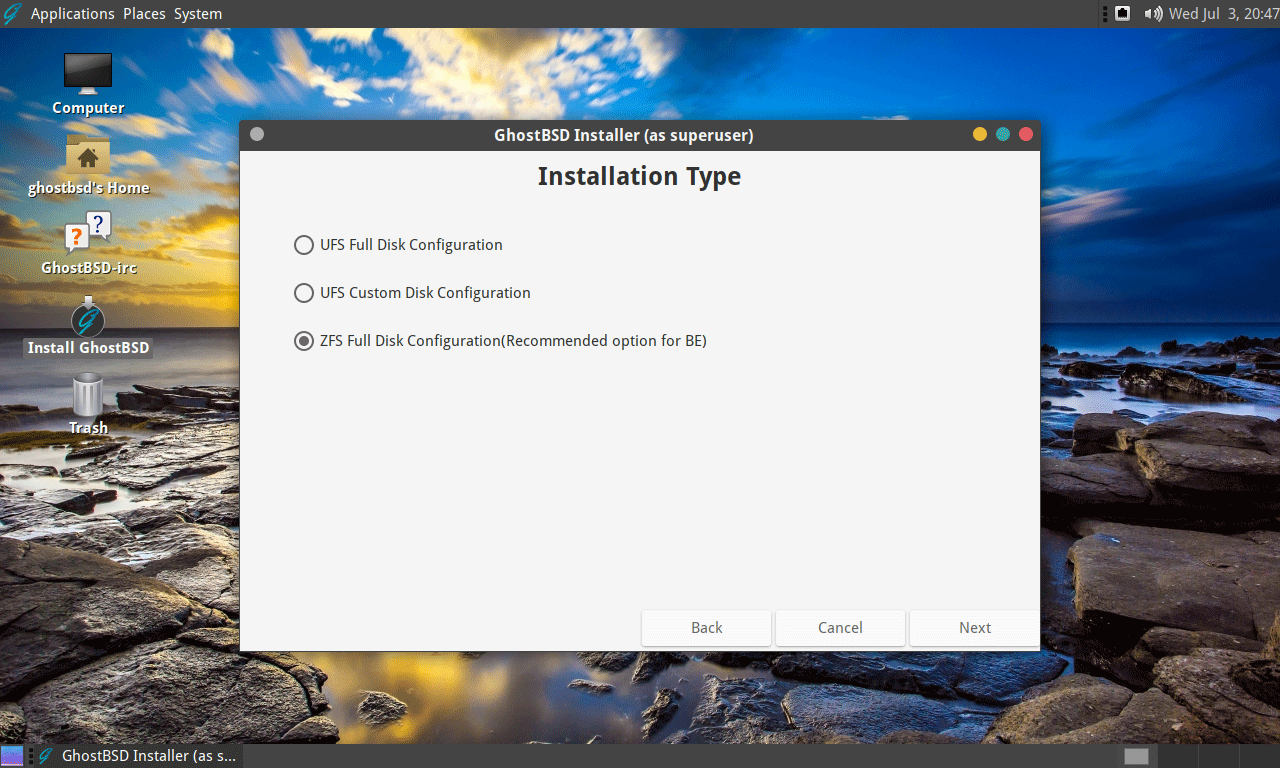Click the volume speaker tray icon

click(x=1153, y=13)
